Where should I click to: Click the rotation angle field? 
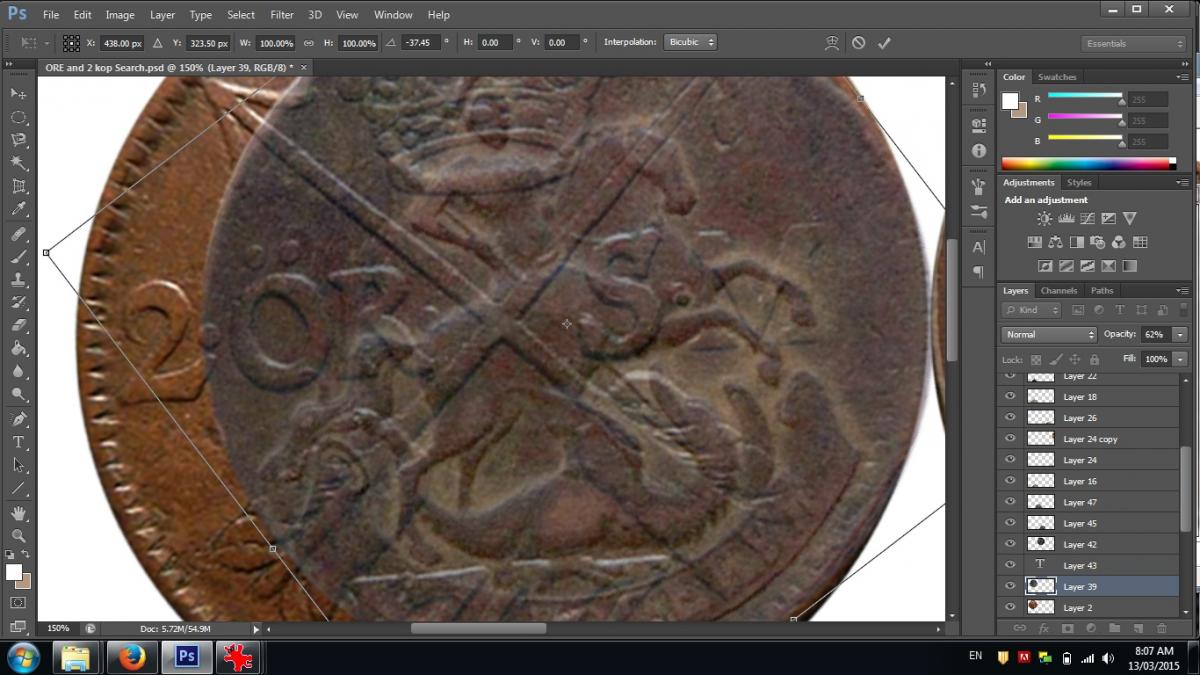(x=420, y=43)
